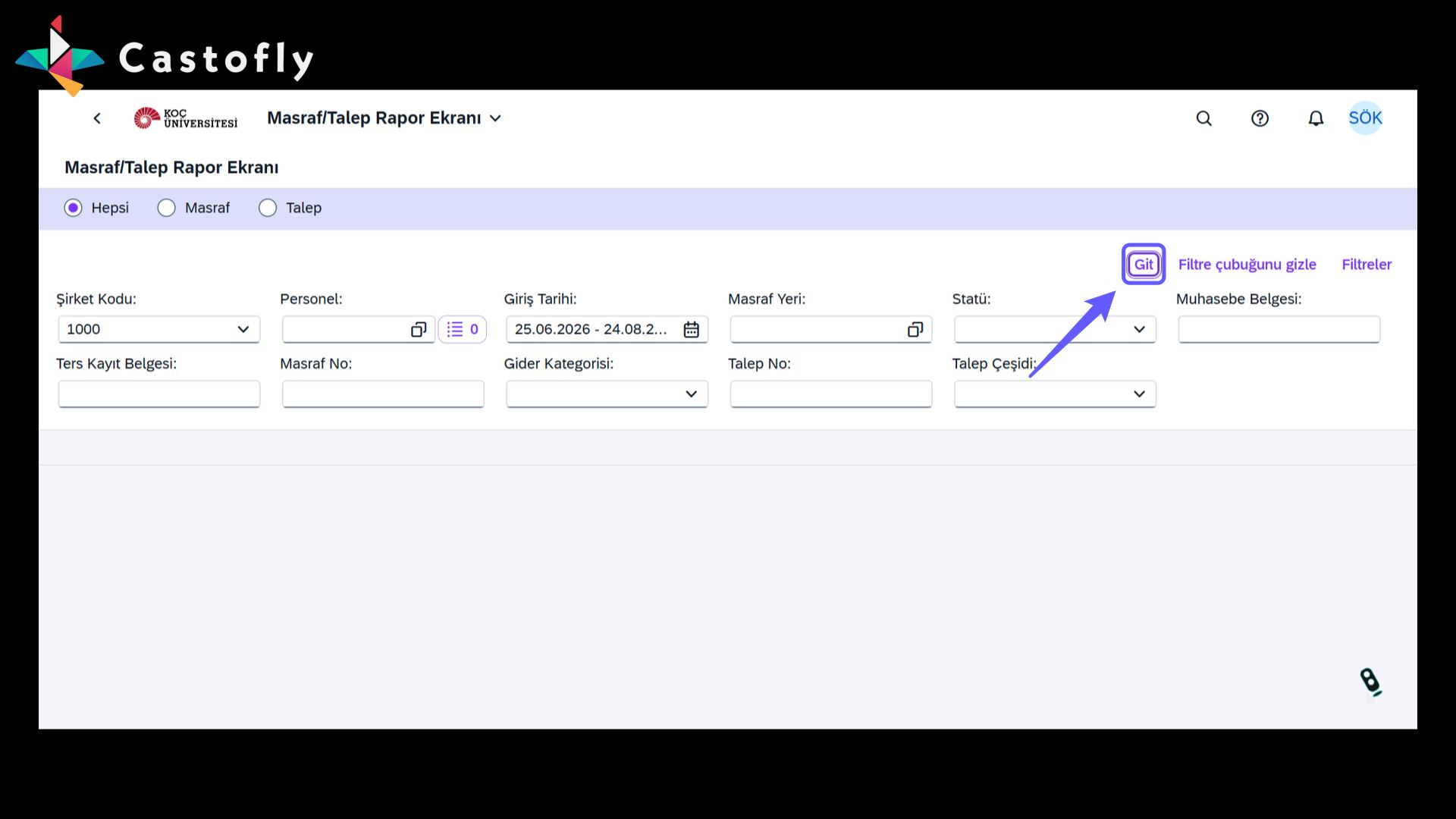Image resolution: width=1456 pixels, height=819 pixels.
Task: Open the notifications bell icon
Action: (x=1316, y=118)
